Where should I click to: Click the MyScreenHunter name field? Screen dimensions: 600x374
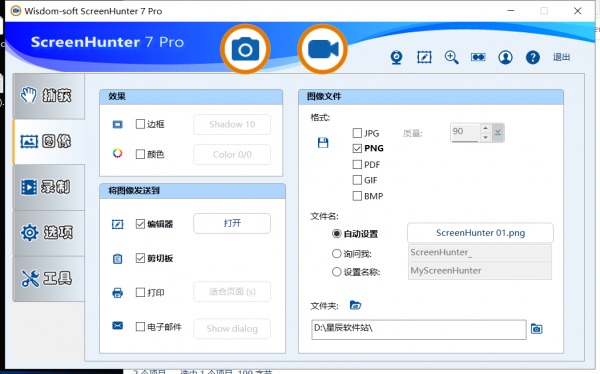480,271
